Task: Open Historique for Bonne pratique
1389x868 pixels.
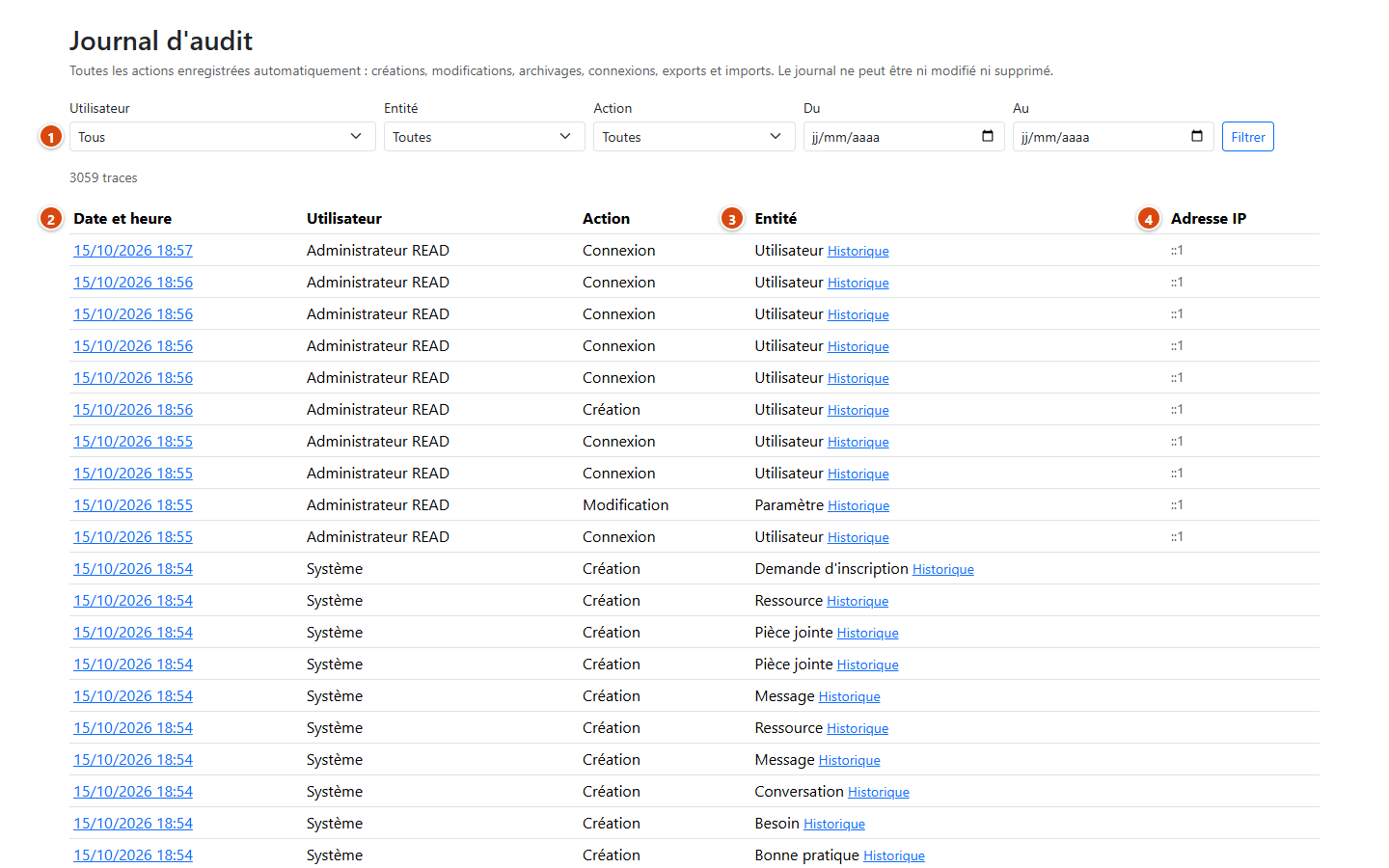Action: [x=894, y=856]
